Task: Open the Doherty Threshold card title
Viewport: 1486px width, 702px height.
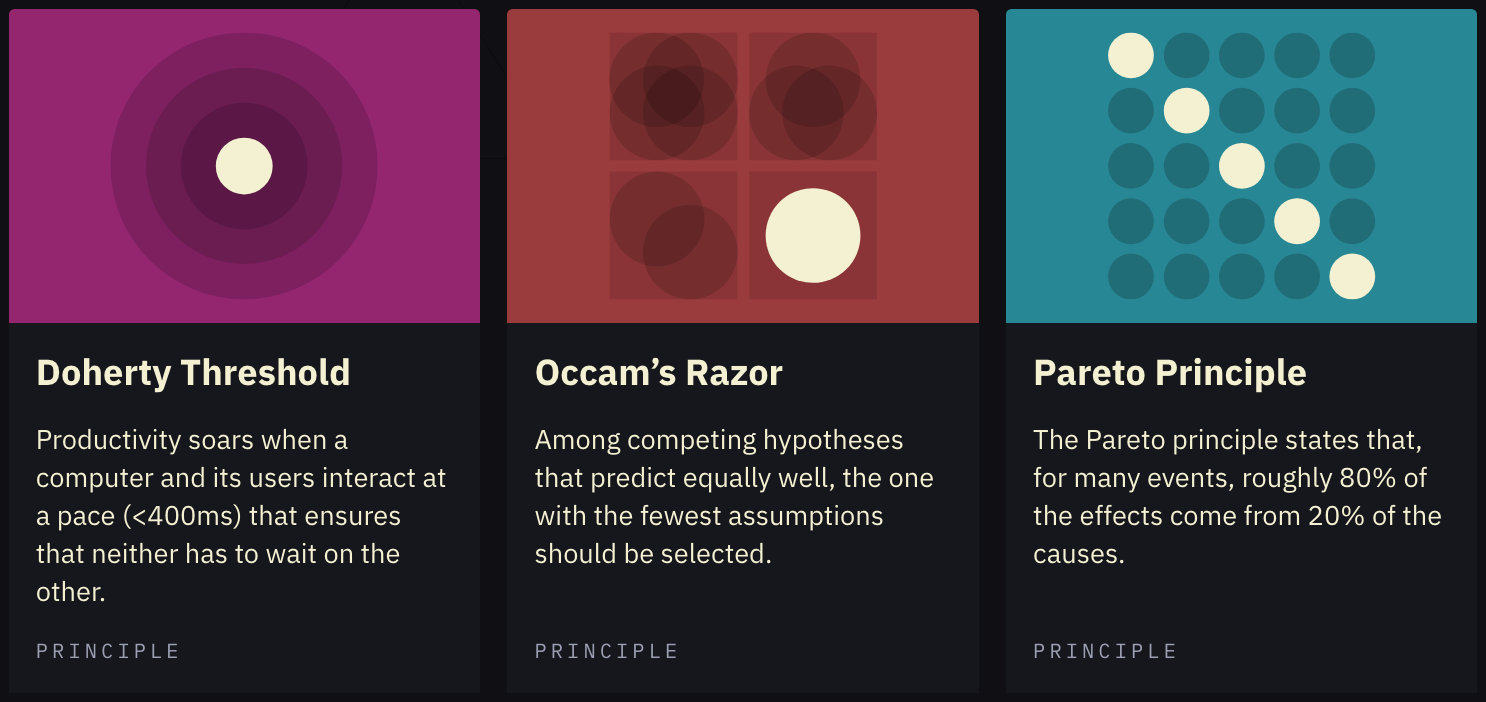Action: (x=193, y=372)
